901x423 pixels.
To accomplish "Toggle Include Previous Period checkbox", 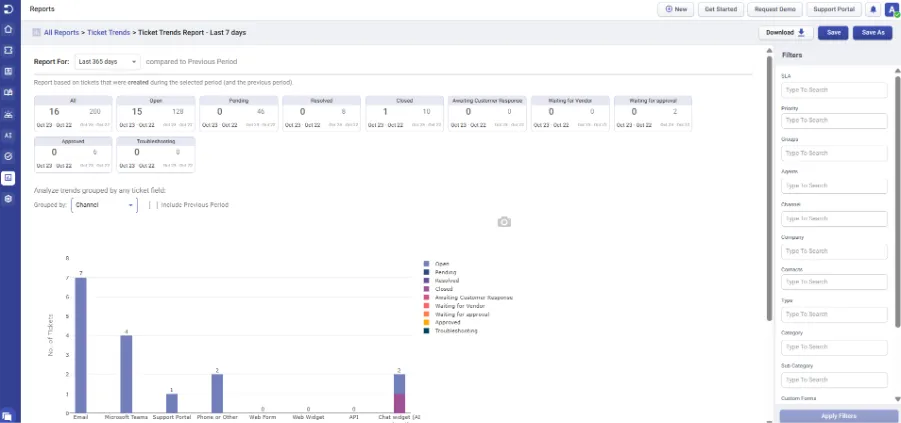I will click(153, 205).
